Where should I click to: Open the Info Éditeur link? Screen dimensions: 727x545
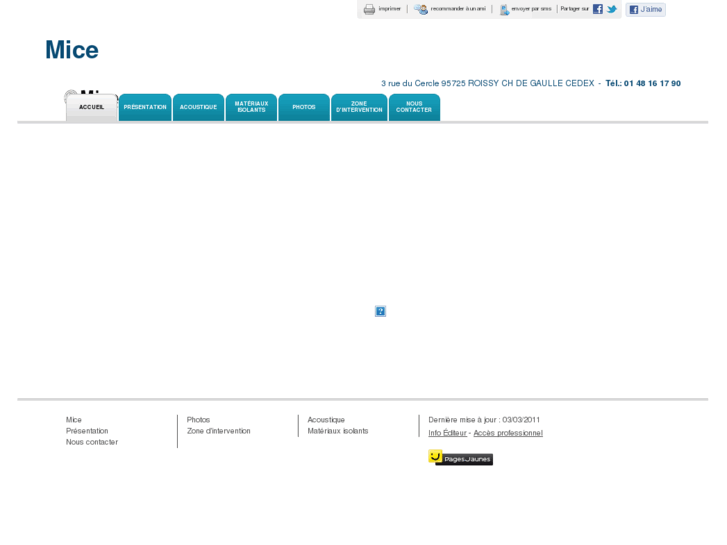[447, 433]
